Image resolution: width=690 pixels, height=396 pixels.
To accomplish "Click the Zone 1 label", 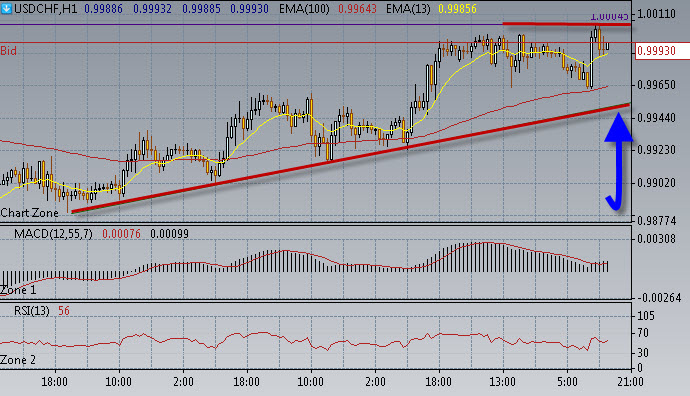I will pos(18,290).
